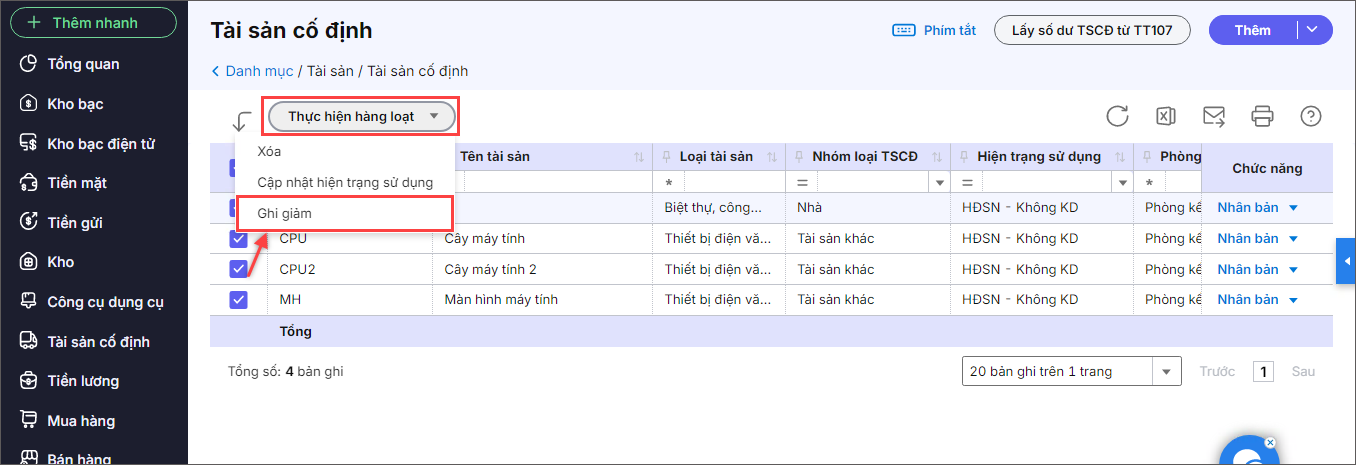Viewport: 1356px width, 465px height.
Task: Choose Cập nhật hiện trạng sử dụng option
Action: pyautogui.click(x=345, y=182)
